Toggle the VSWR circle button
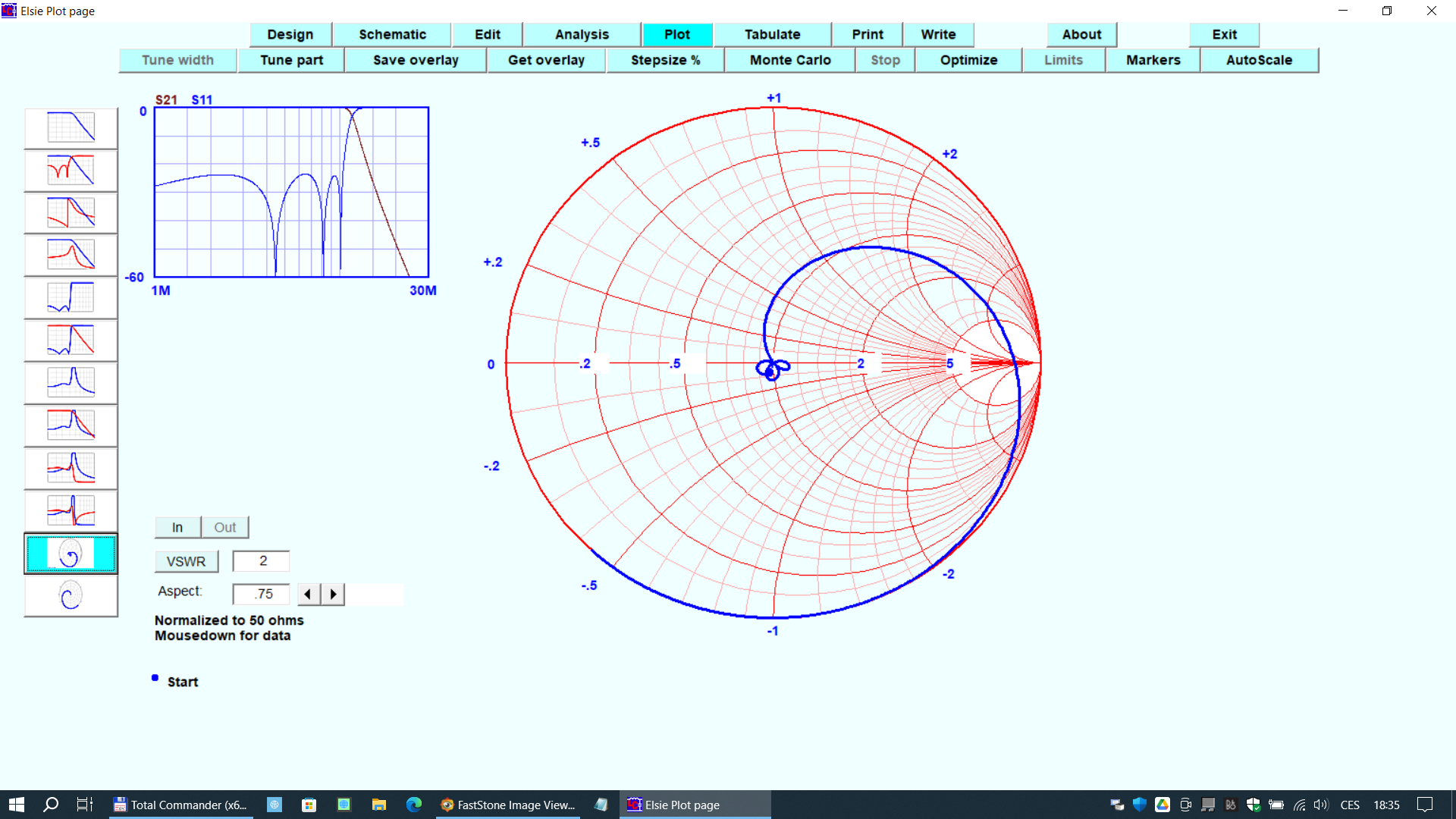This screenshot has height=819, width=1456. coord(187,561)
